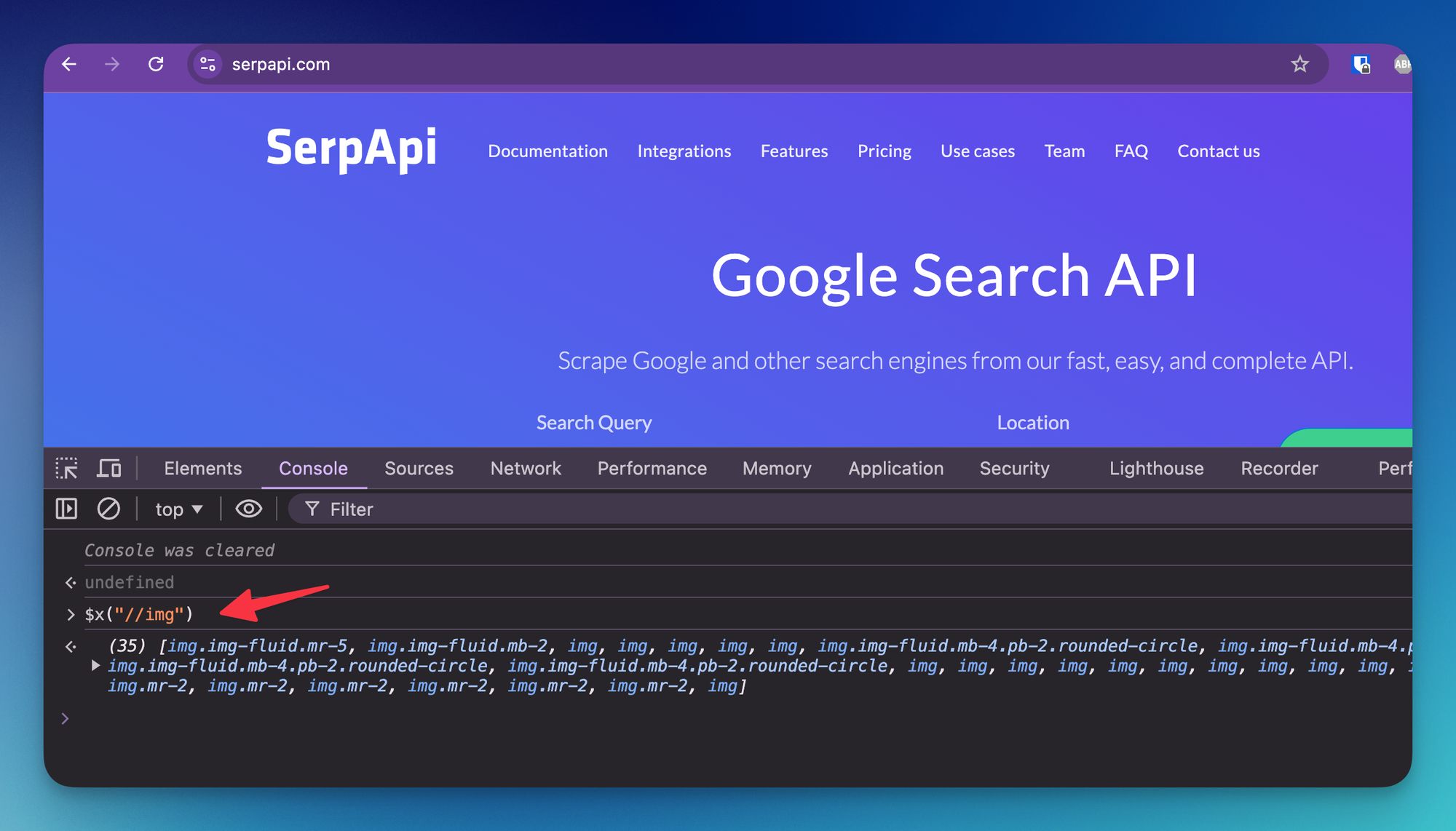Activate the inspect element picker icon
1456x831 pixels.
[x=66, y=468]
